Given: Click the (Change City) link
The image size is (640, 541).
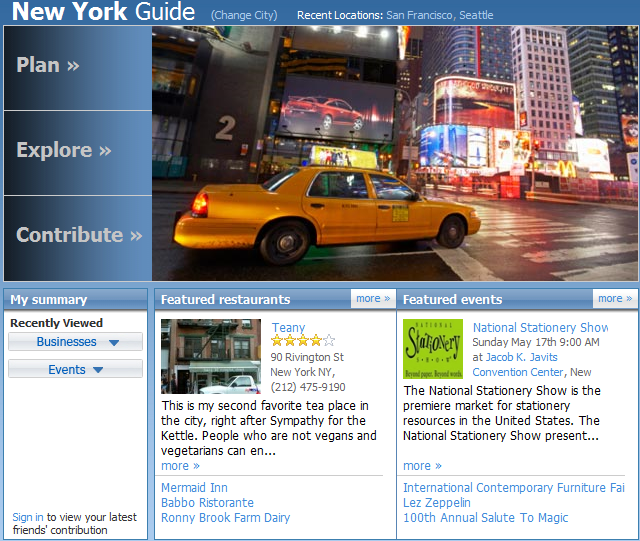Looking at the screenshot, I should coord(244,16).
